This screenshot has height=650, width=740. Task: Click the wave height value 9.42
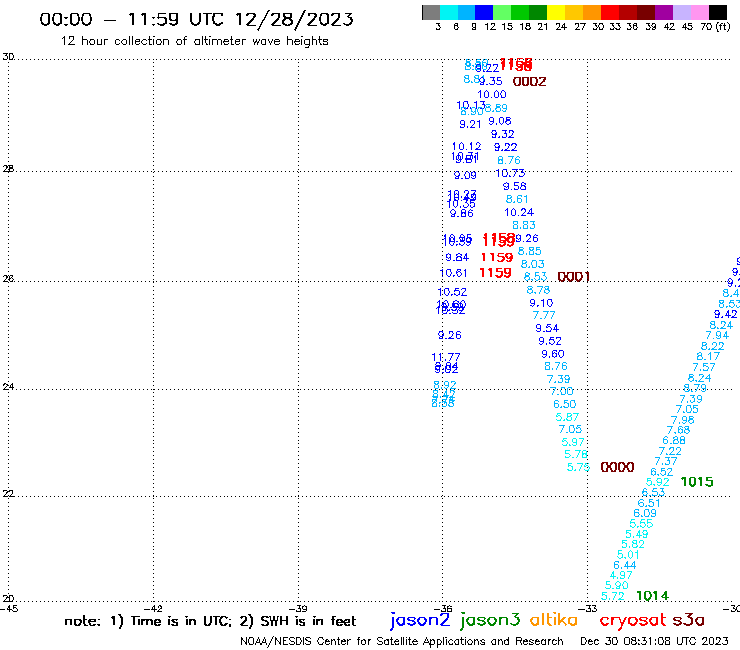(x=726, y=314)
